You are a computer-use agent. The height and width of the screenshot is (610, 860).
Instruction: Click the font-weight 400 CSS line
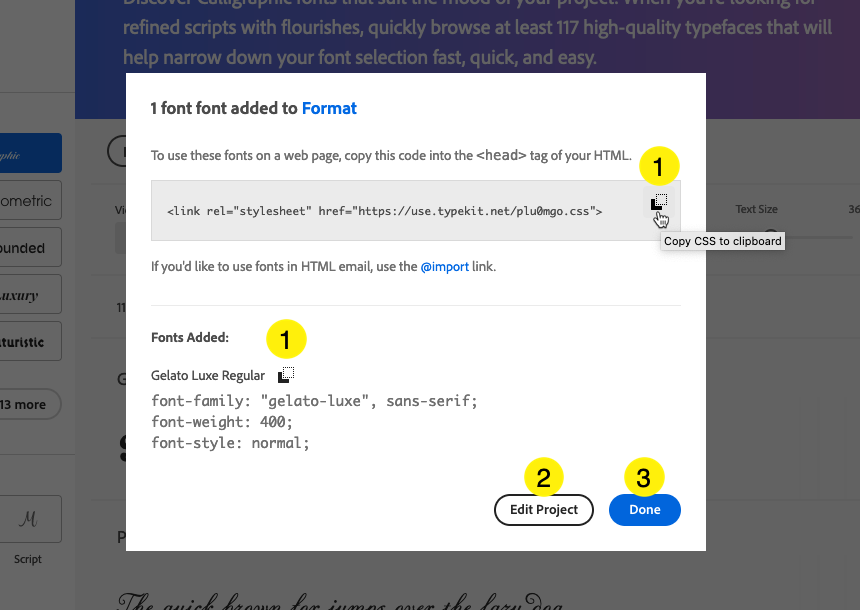tap(222, 422)
